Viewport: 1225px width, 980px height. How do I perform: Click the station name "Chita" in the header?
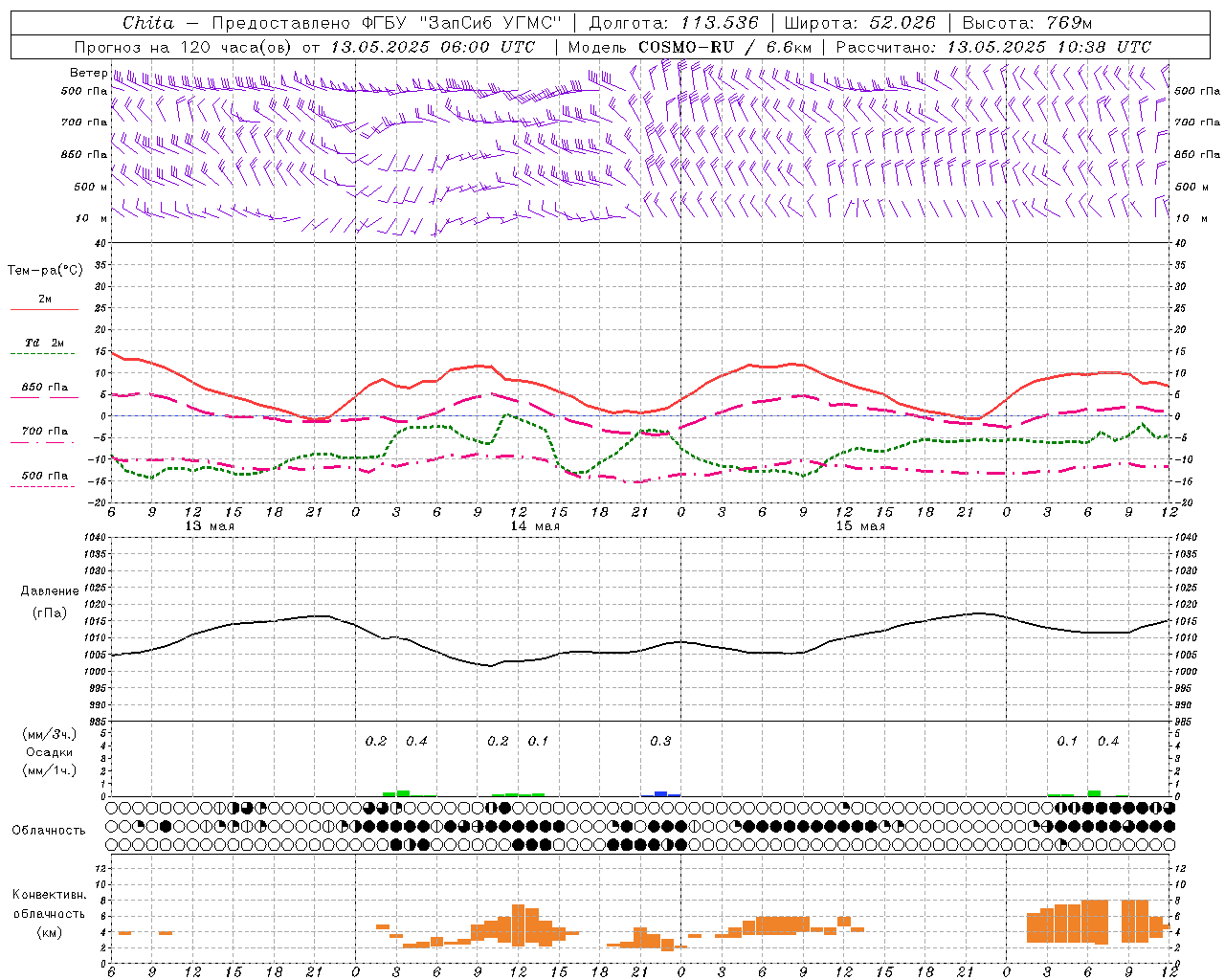148,23
